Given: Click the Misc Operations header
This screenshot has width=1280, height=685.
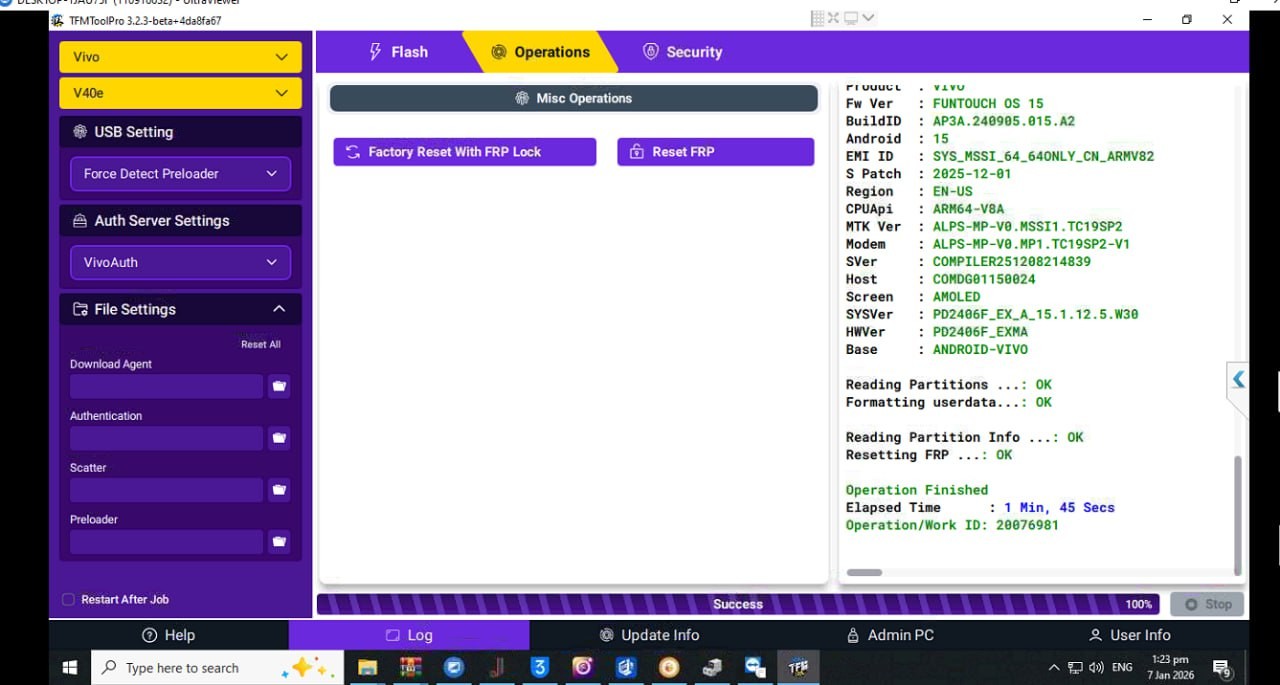Looking at the screenshot, I should (574, 98).
